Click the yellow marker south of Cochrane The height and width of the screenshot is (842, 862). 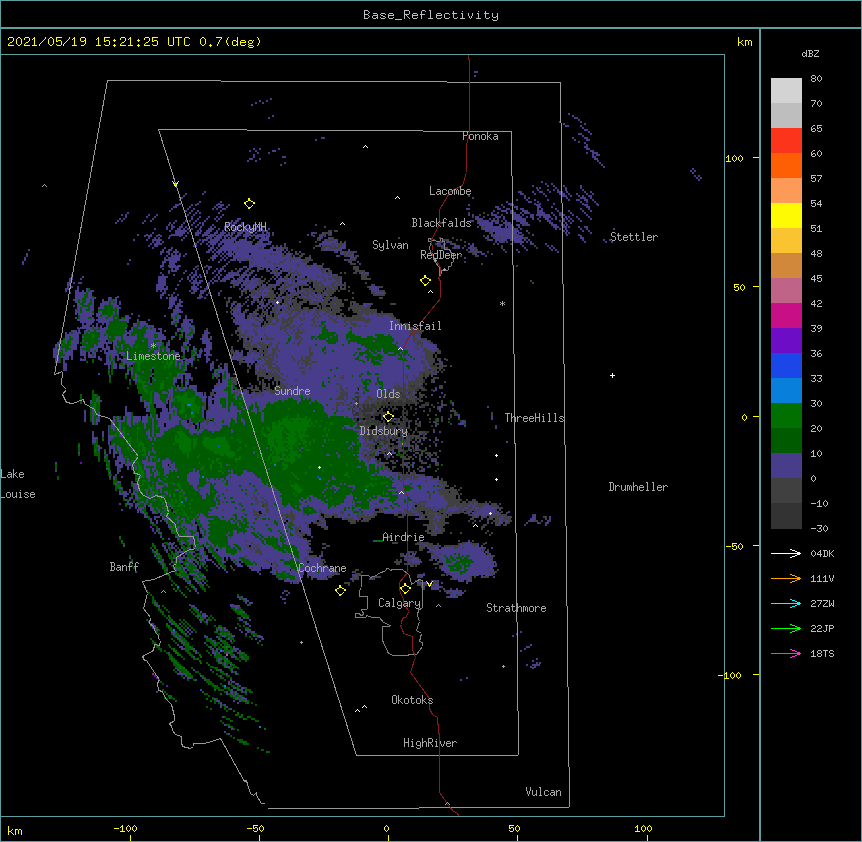pyautogui.click(x=340, y=590)
